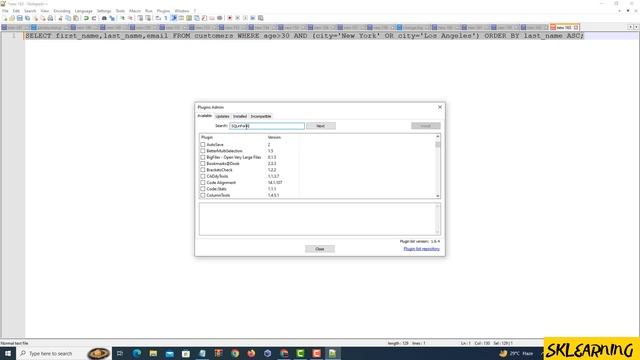Image resolution: width=640 pixels, height=360 pixels.
Task: Start macro recording with red record icon
Action: [229, 18]
